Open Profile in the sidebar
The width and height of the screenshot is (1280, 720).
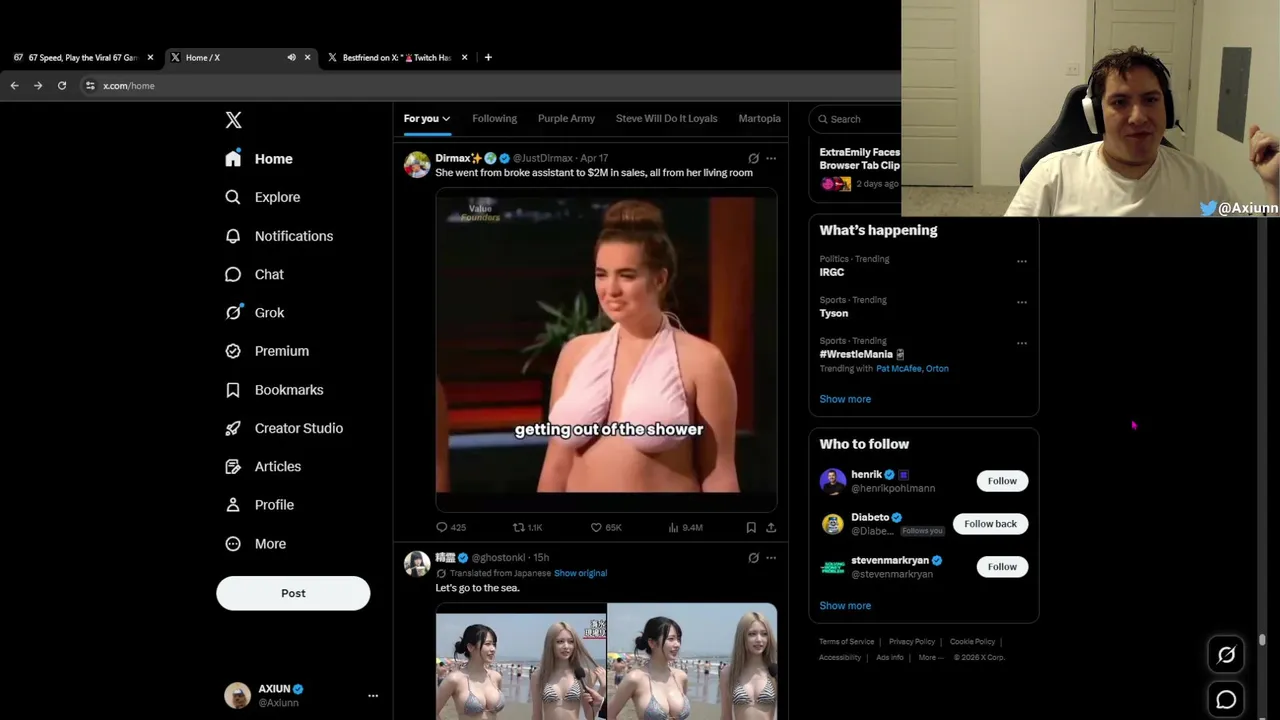pyautogui.click(x=259, y=505)
